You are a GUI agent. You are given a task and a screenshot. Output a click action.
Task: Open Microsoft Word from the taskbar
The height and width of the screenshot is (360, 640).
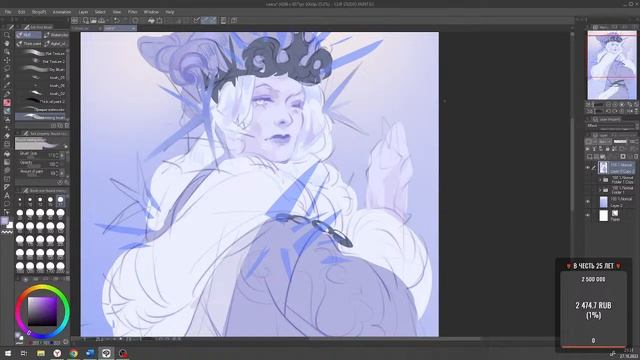click(90, 353)
